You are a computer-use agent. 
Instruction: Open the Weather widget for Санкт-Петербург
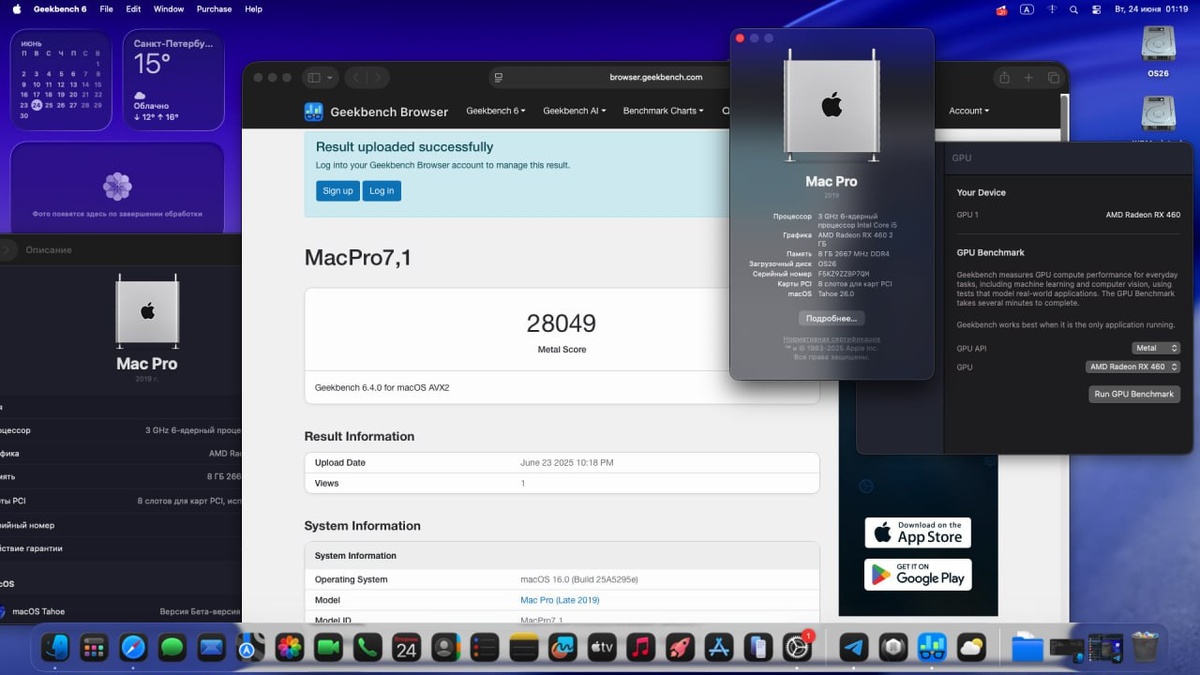(173, 80)
